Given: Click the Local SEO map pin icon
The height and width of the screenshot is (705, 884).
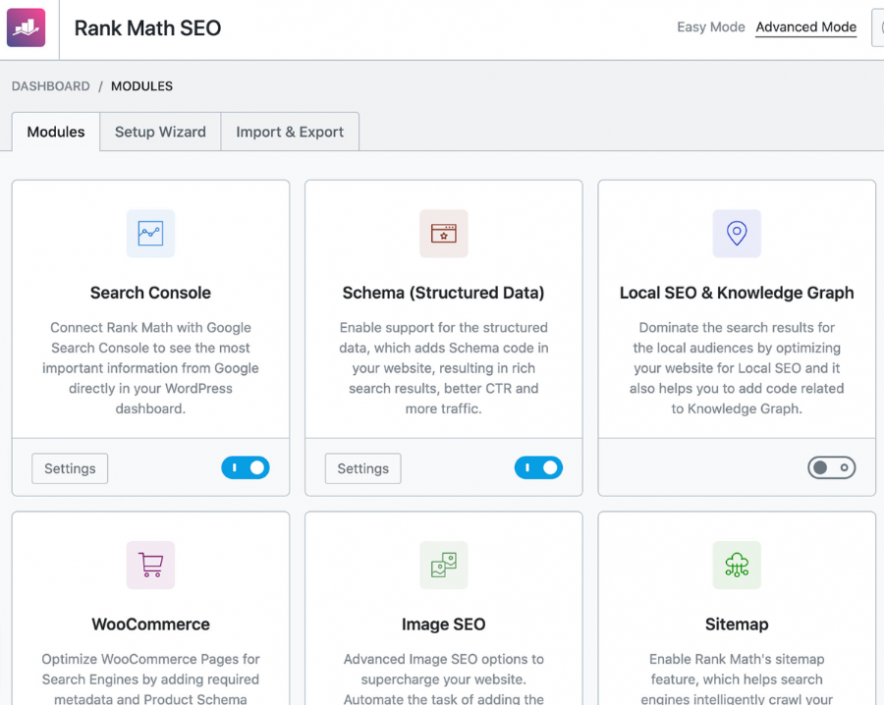Looking at the screenshot, I should [x=736, y=234].
